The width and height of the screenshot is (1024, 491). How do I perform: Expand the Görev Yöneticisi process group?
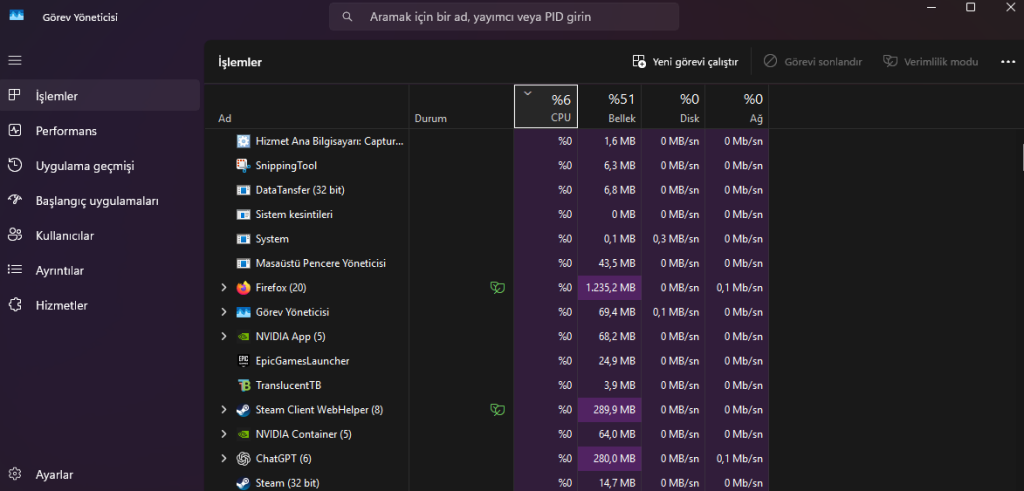(224, 312)
